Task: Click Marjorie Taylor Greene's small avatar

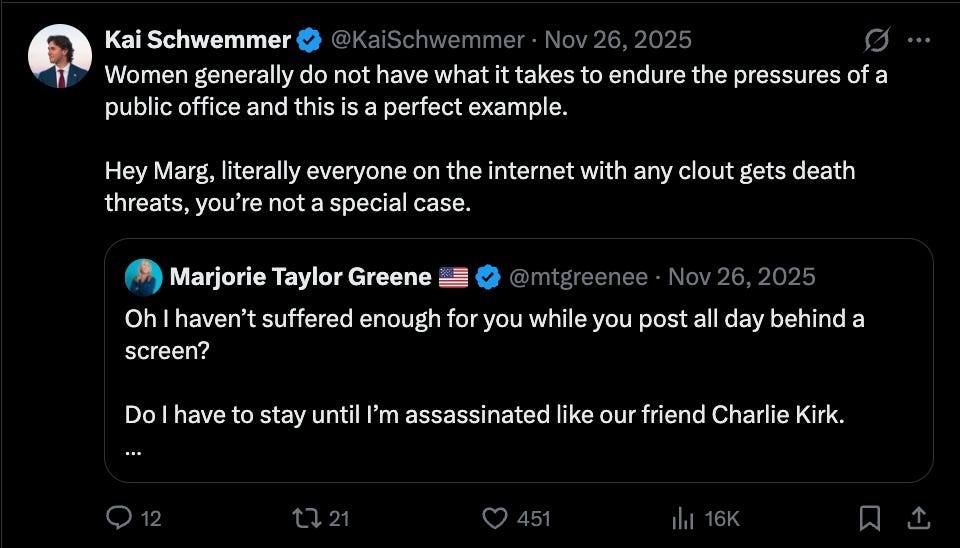Action: 144,277
